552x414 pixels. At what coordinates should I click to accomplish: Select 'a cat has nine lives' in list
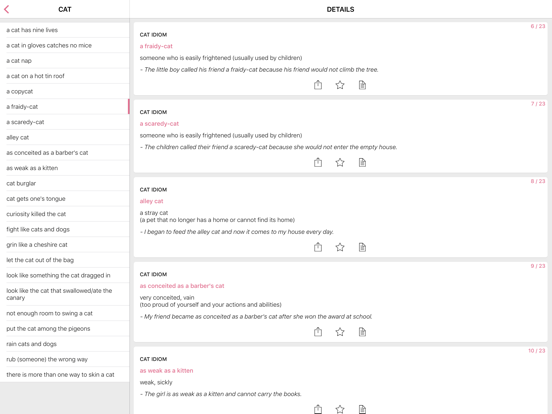click(x=65, y=30)
